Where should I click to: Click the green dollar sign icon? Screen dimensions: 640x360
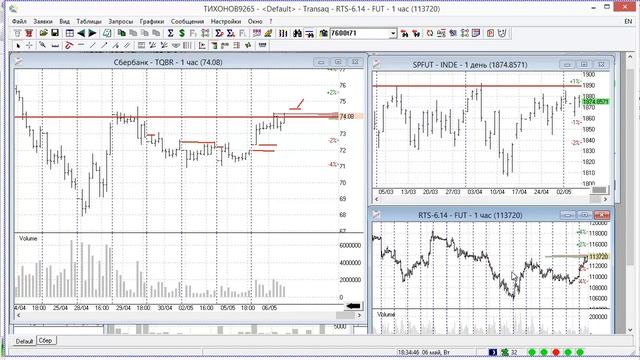182,33
